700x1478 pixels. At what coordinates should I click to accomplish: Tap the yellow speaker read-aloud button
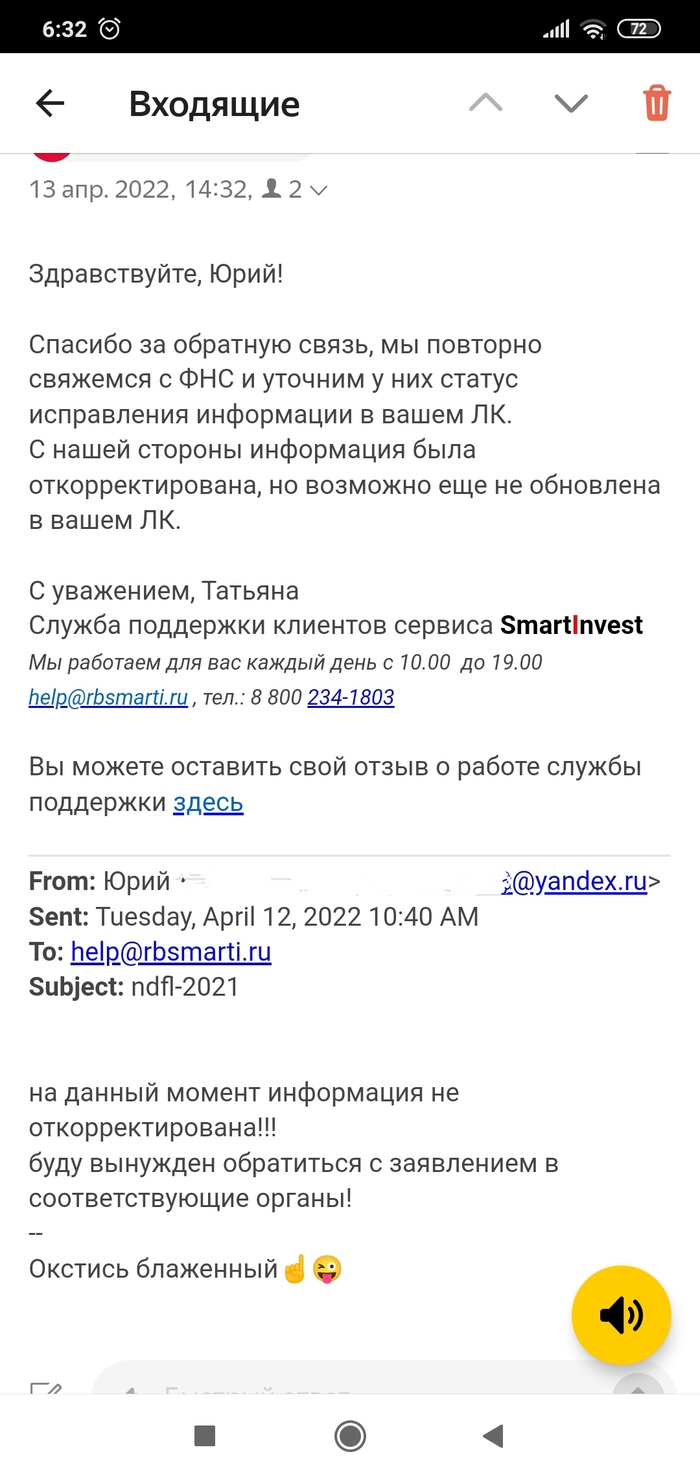click(621, 1315)
